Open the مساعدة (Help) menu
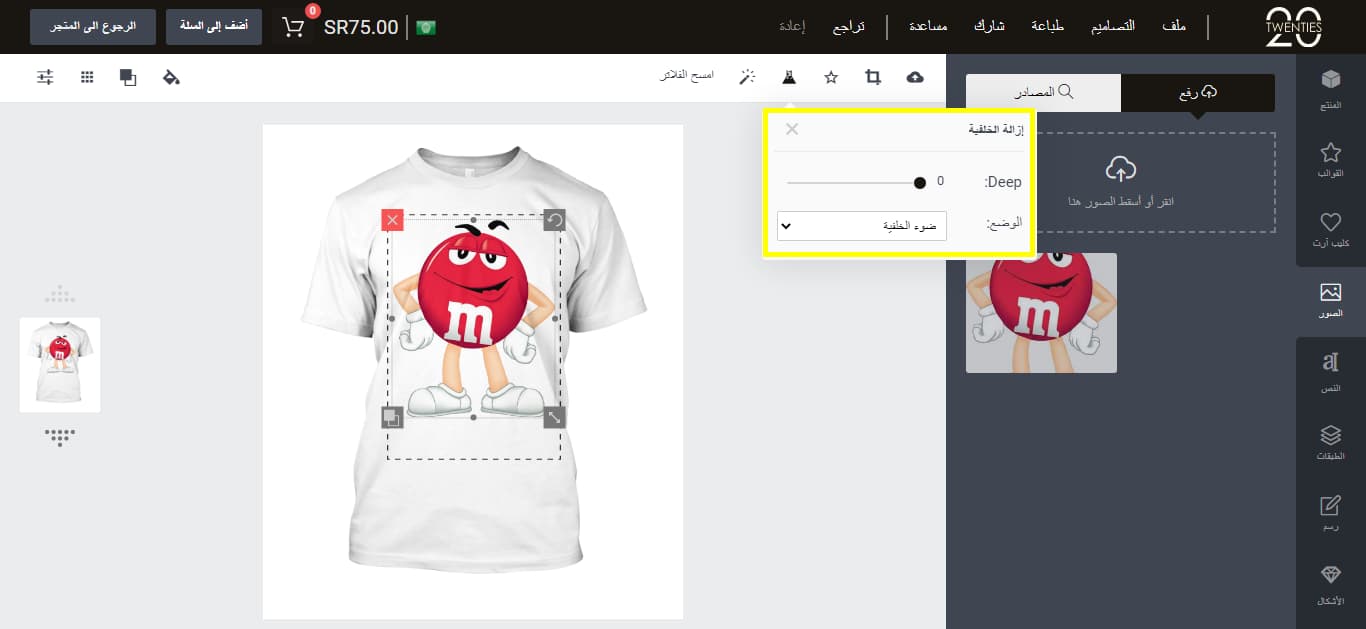 tap(928, 26)
